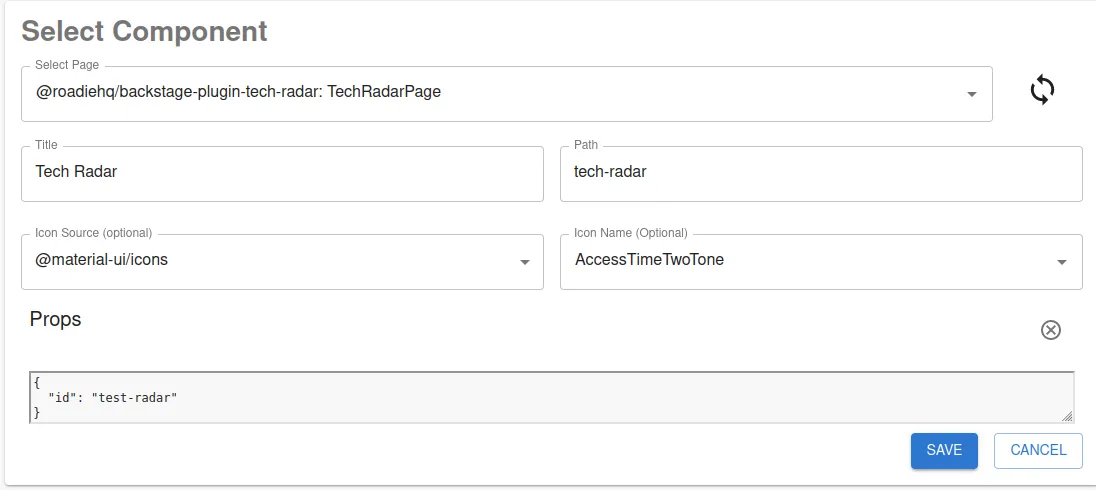Click the Props section label
Viewport: 1096px width, 490px height.
[56, 320]
